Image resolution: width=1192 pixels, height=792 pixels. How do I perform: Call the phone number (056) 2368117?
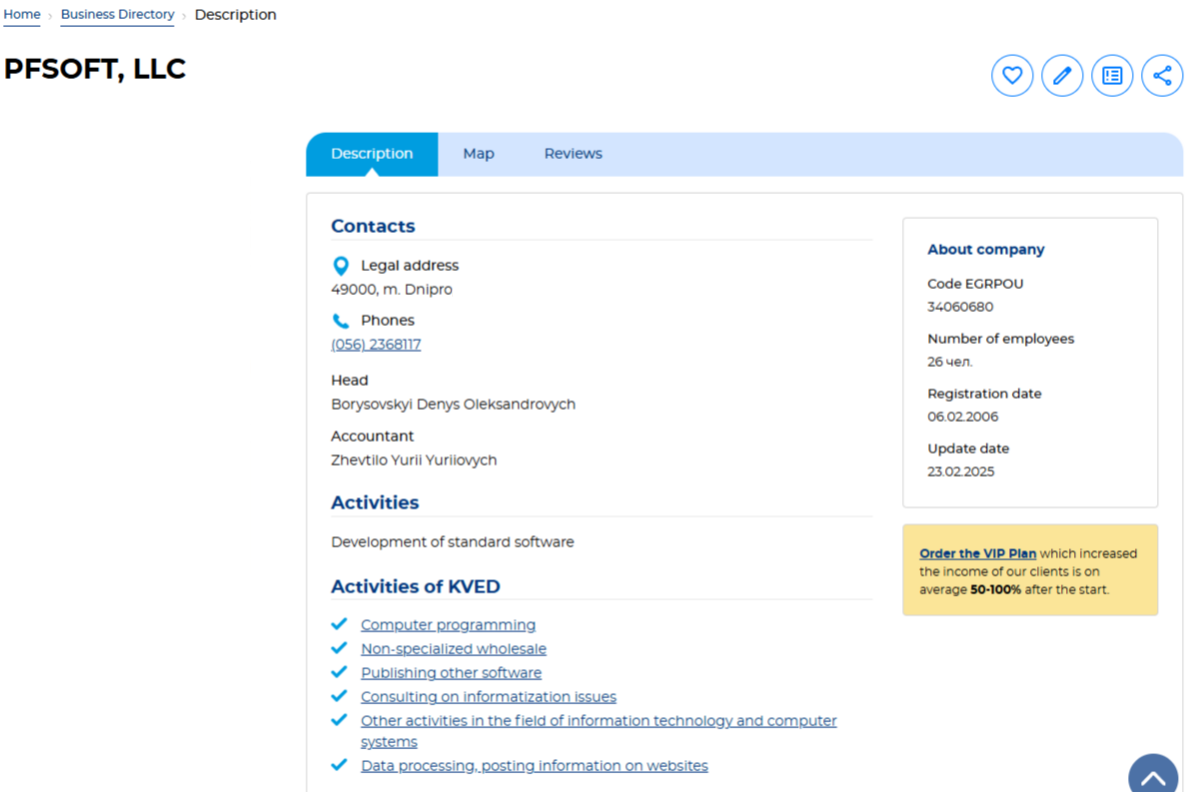376,344
